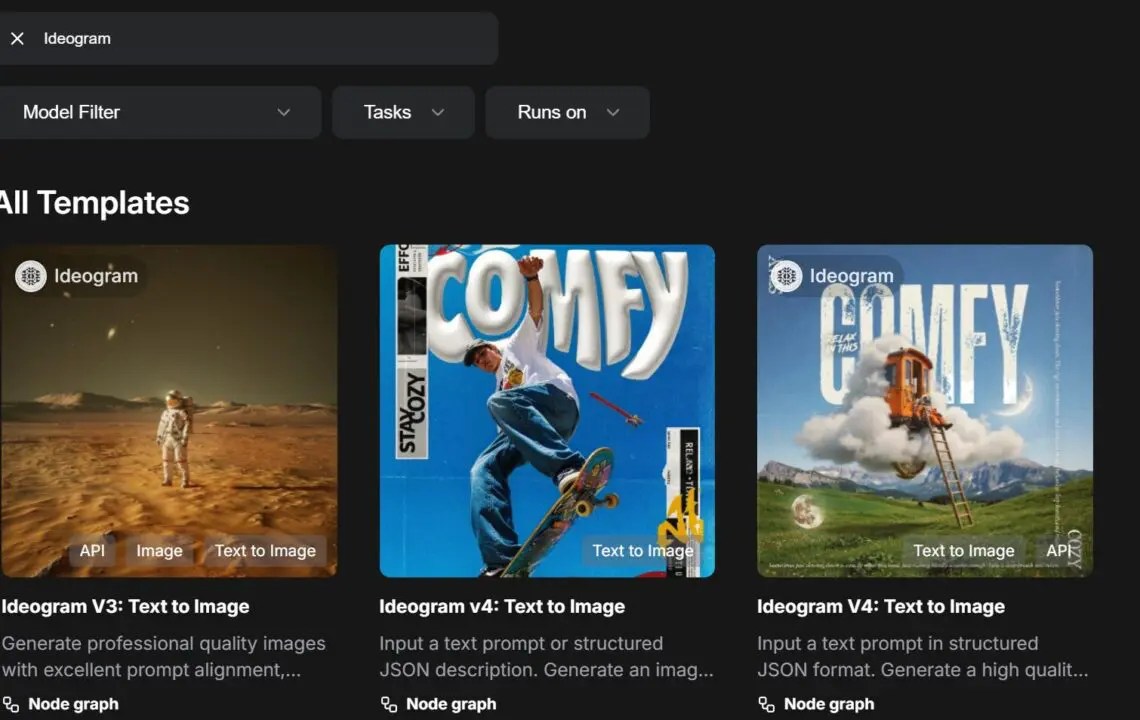Open the Model Filter dropdown
Image resolution: width=1140 pixels, height=720 pixels.
(x=158, y=113)
